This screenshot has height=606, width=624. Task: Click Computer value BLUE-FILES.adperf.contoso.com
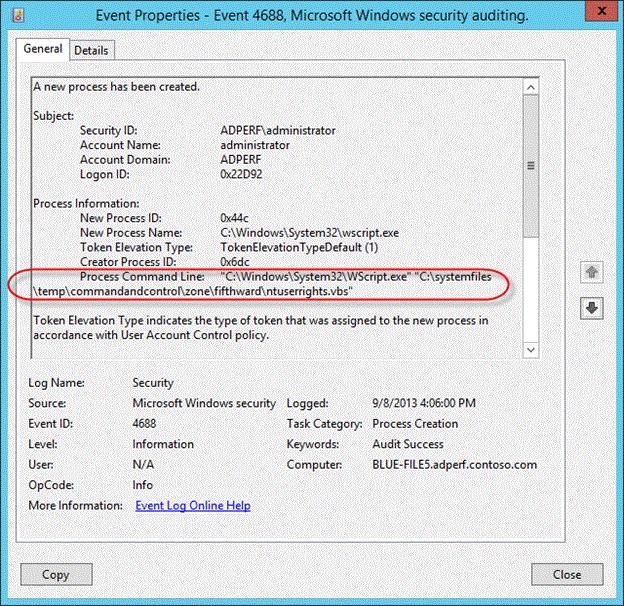(454, 464)
